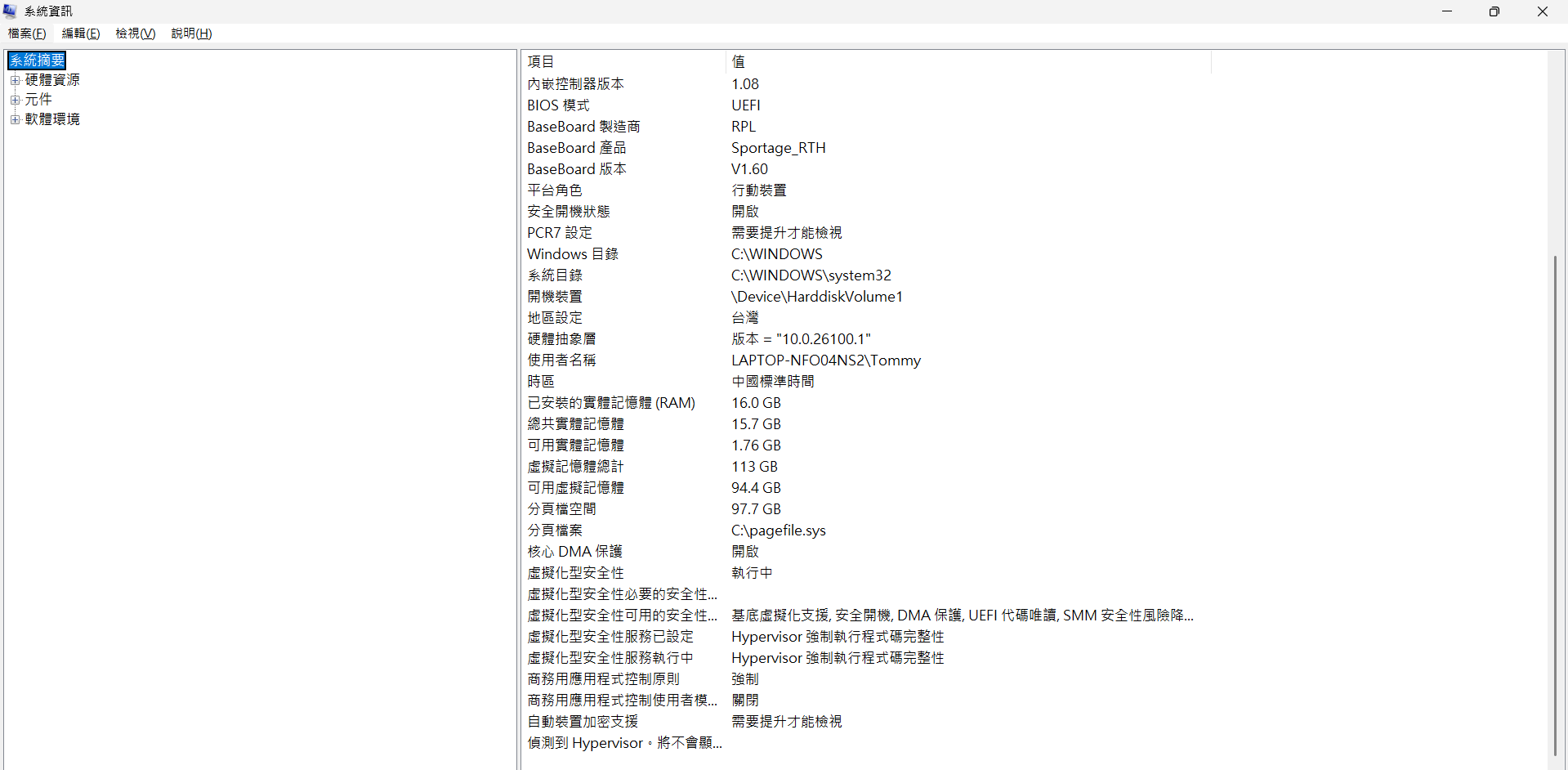Click the 值 column header
Viewport: 1568px width, 770px height.
click(x=968, y=62)
